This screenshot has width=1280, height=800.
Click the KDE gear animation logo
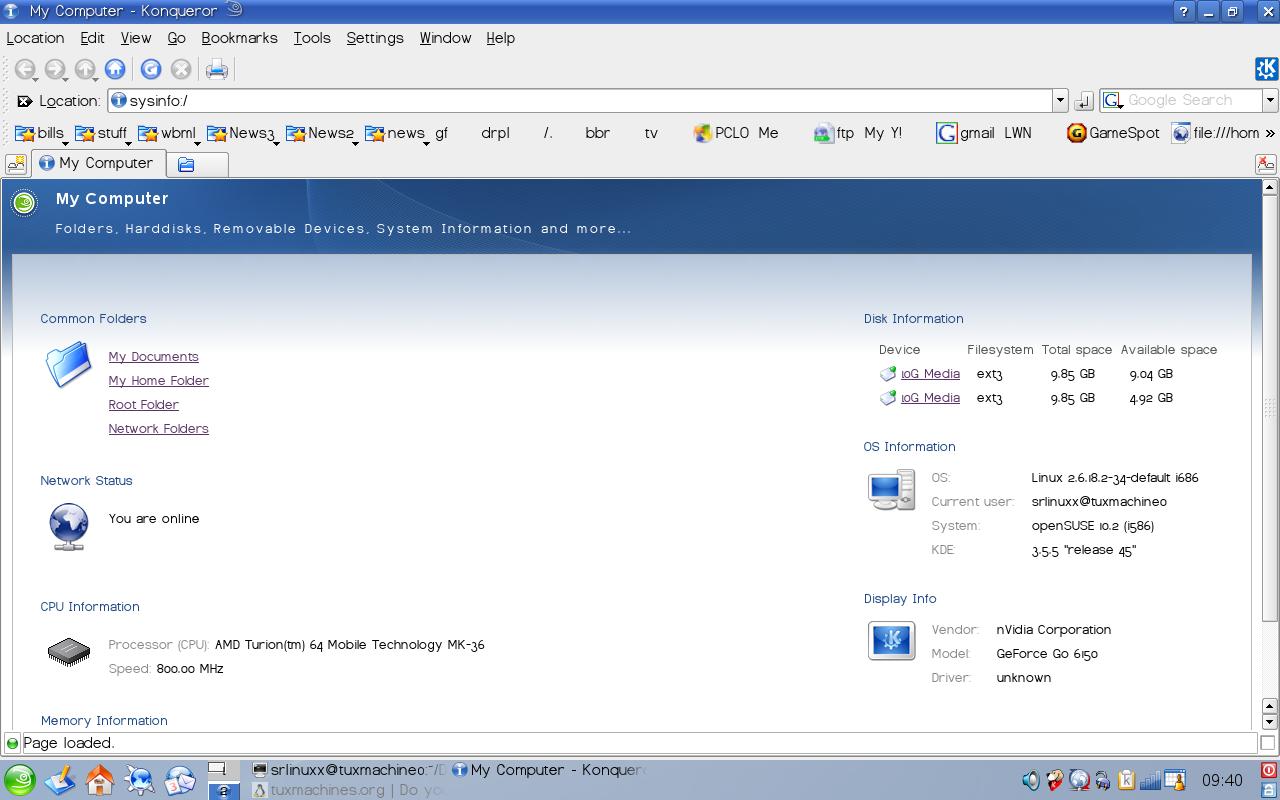[1266, 69]
